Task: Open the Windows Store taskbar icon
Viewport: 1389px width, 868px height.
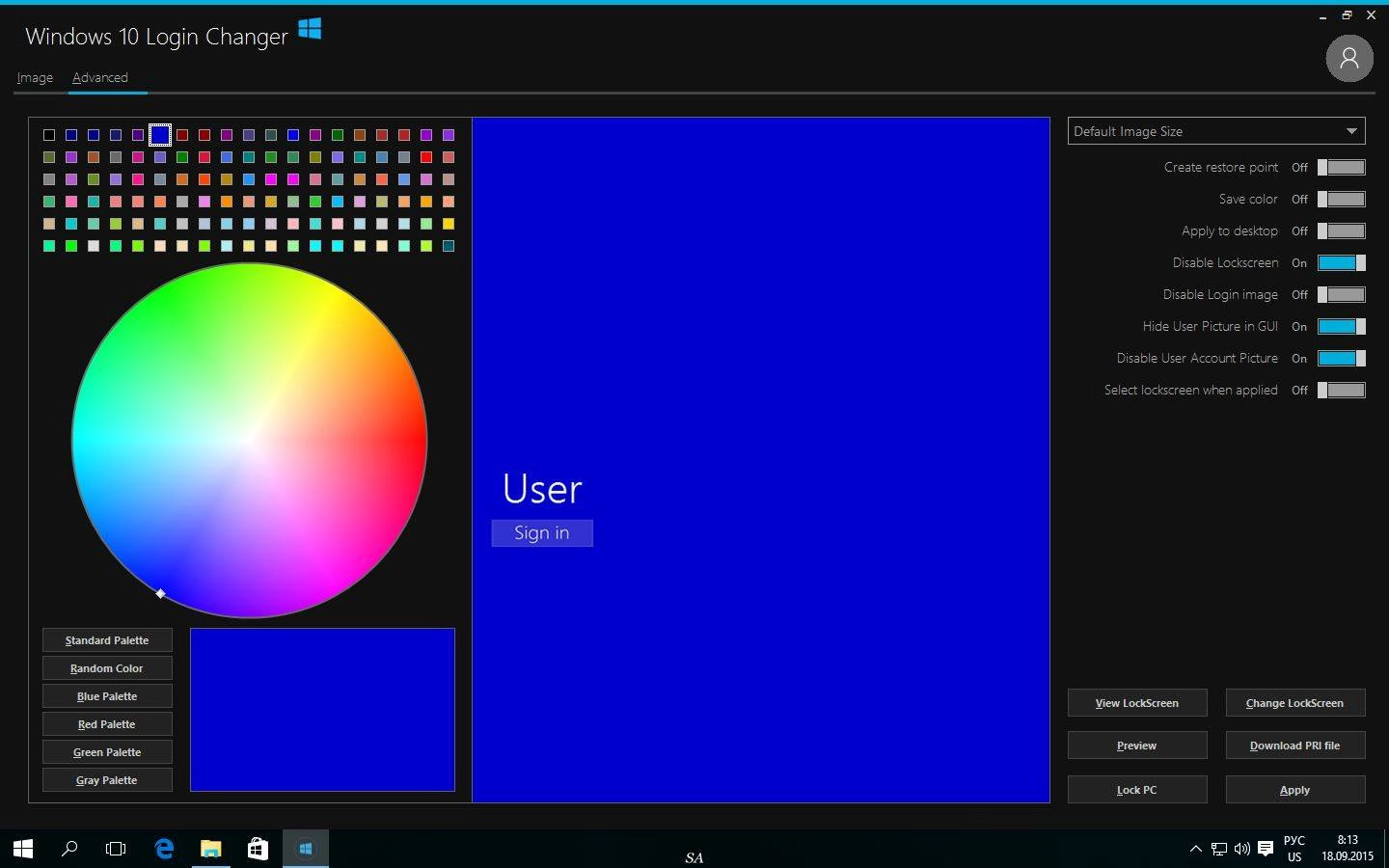Action: click(x=258, y=849)
